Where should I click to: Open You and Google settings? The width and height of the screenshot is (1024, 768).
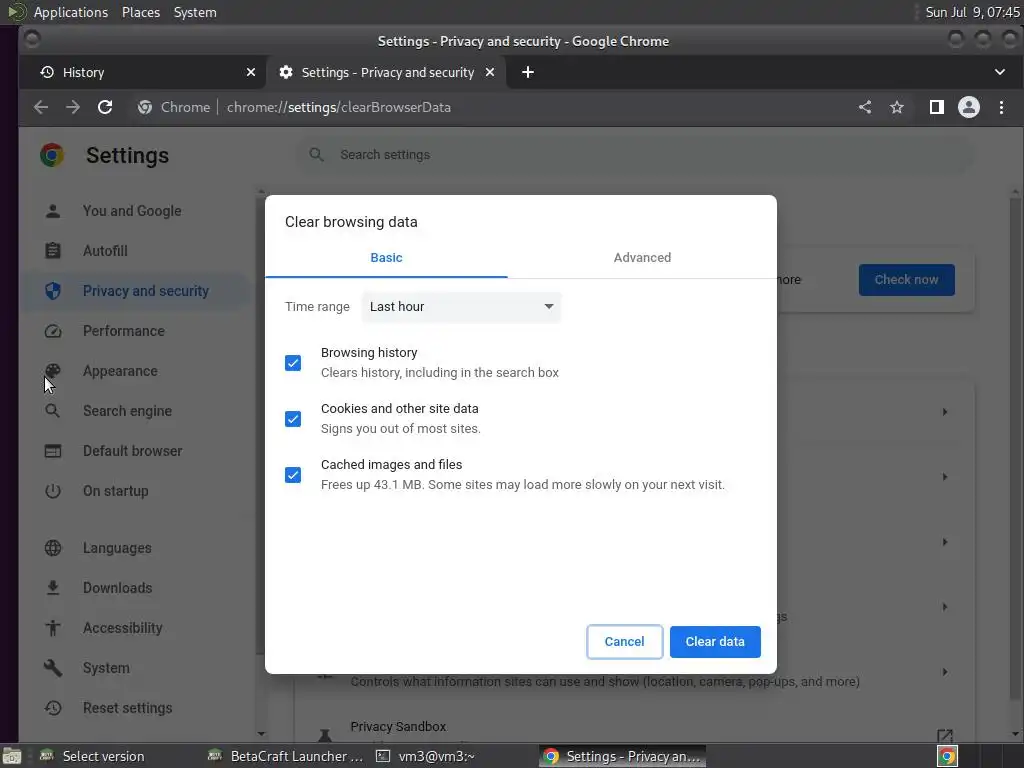[x=132, y=211]
